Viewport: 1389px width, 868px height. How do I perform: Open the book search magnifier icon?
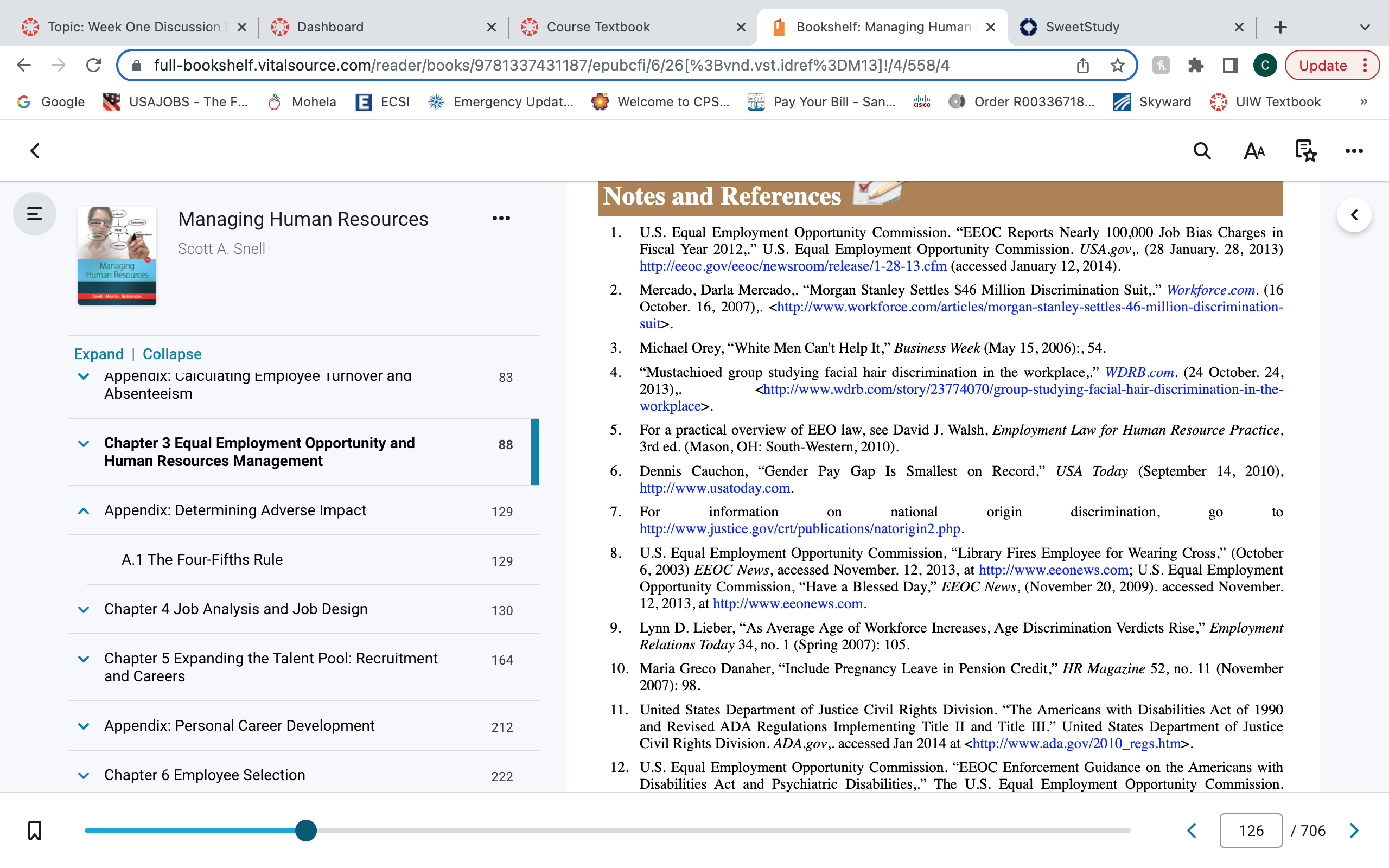pyautogui.click(x=1202, y=151)
